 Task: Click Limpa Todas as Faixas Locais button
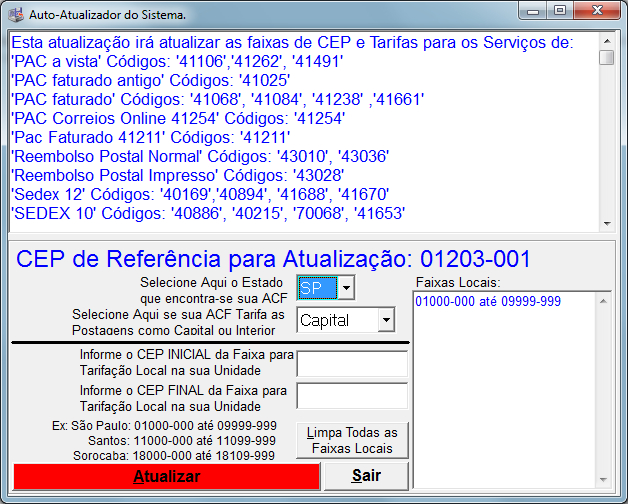pyautogui.click(x=352, y=440)
